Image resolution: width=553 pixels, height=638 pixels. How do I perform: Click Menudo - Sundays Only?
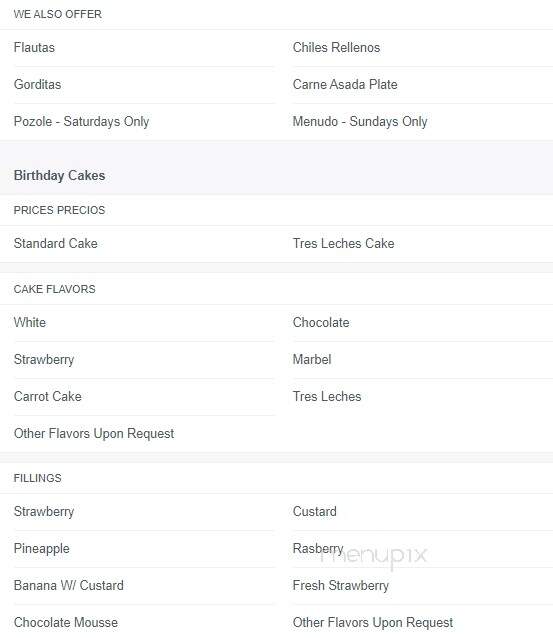click(360, 122)
